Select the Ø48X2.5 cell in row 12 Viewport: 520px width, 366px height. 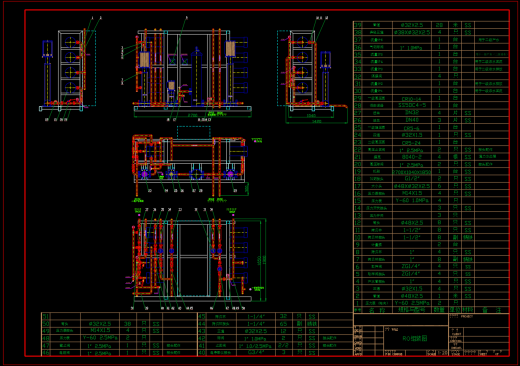[412, 222]
